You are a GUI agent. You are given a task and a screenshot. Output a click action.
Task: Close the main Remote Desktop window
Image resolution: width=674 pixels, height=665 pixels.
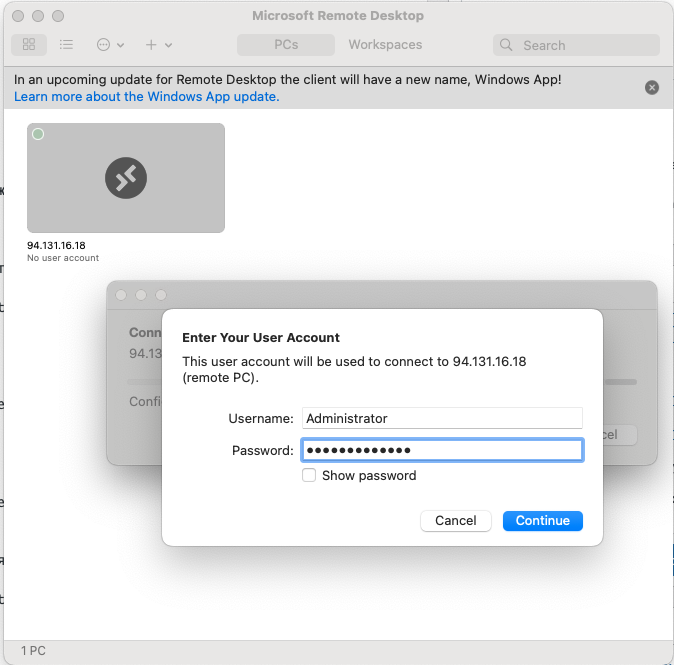pyautogui.click(x=18, y=16)
